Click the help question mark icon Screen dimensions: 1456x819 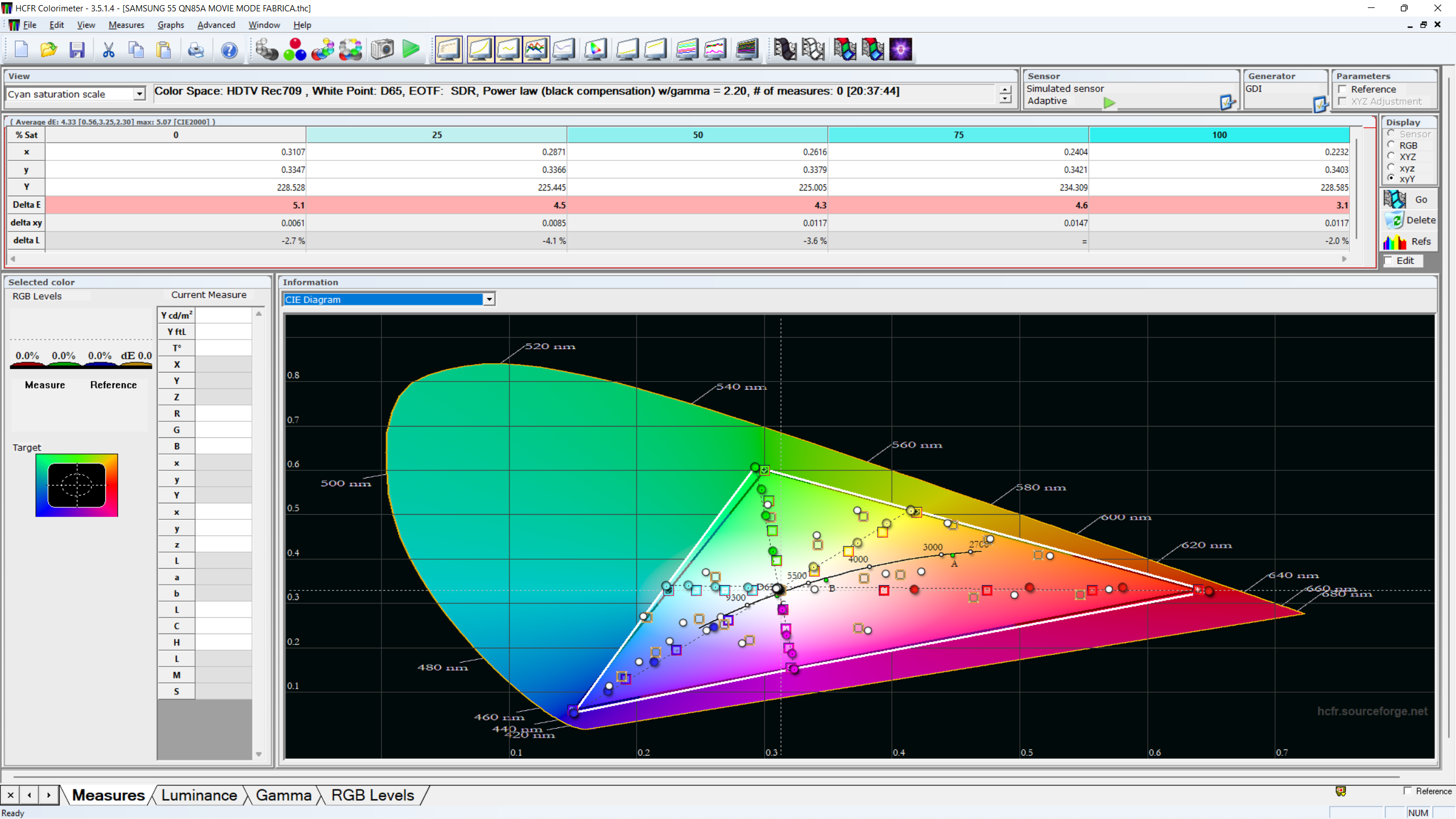229,50
